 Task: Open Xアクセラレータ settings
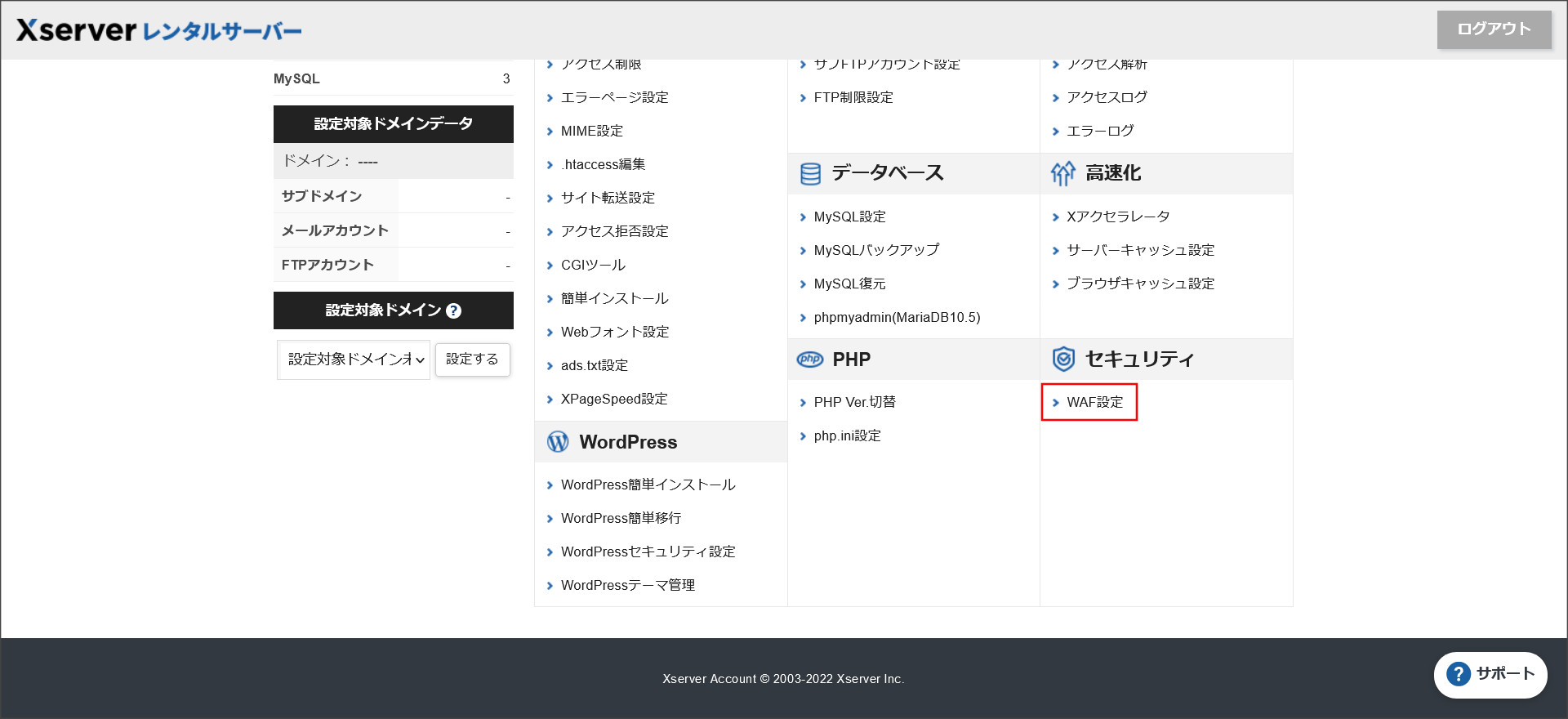click(x=1117, y=217)
